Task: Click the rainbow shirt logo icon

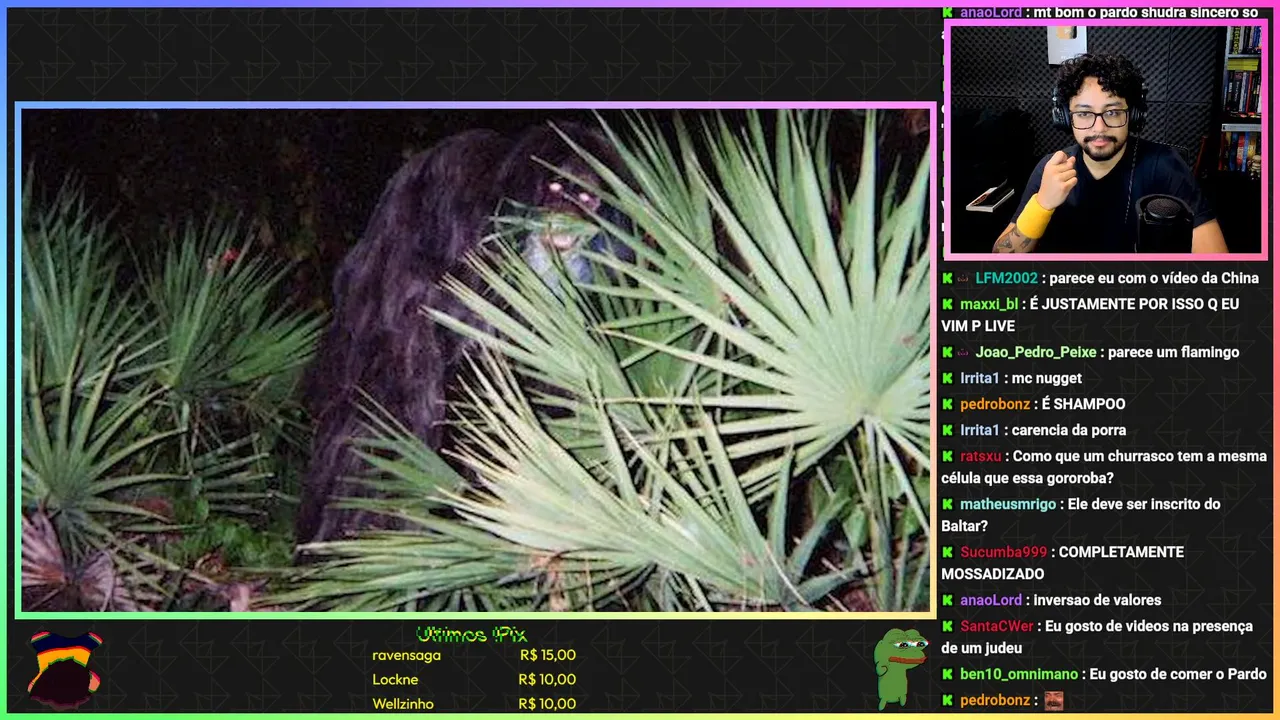Action: pos(64,669)
